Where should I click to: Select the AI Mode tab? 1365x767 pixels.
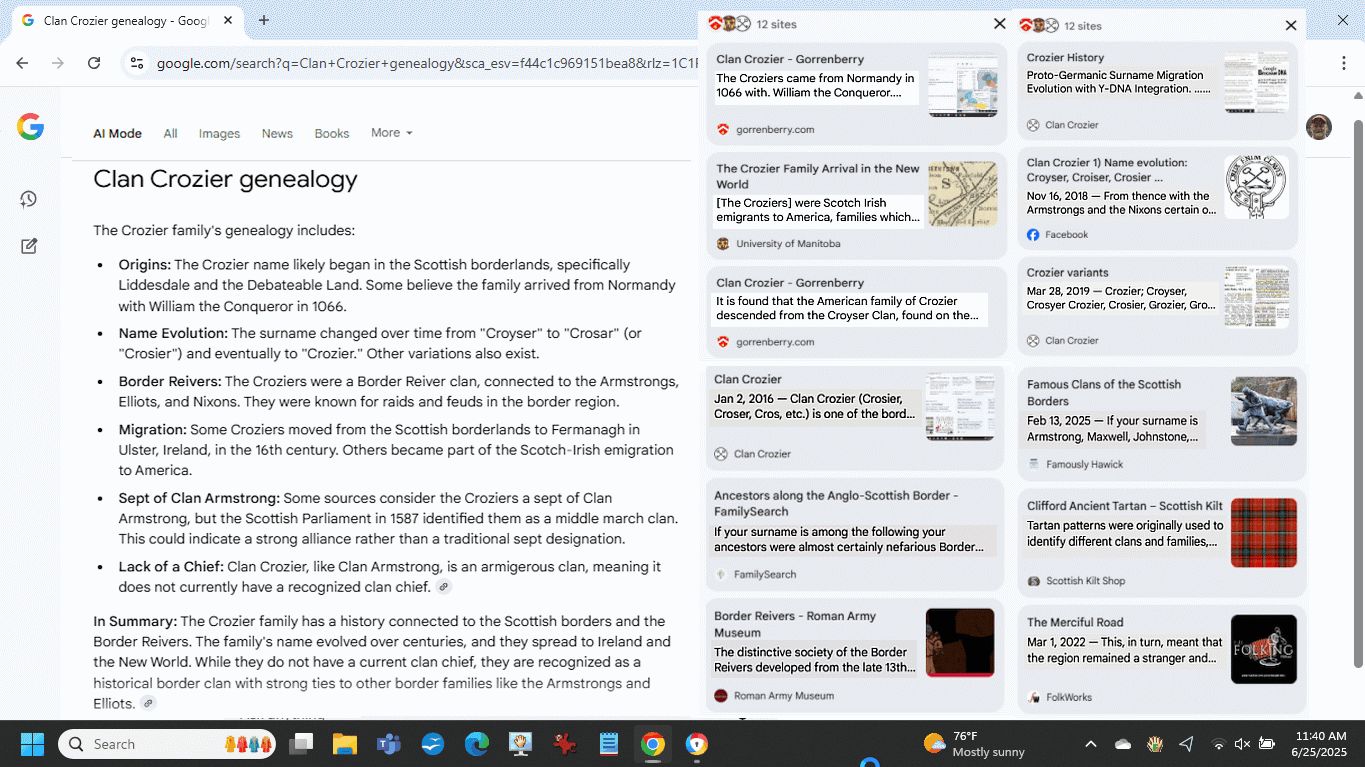pyautogui.click(x=117, y=133)
